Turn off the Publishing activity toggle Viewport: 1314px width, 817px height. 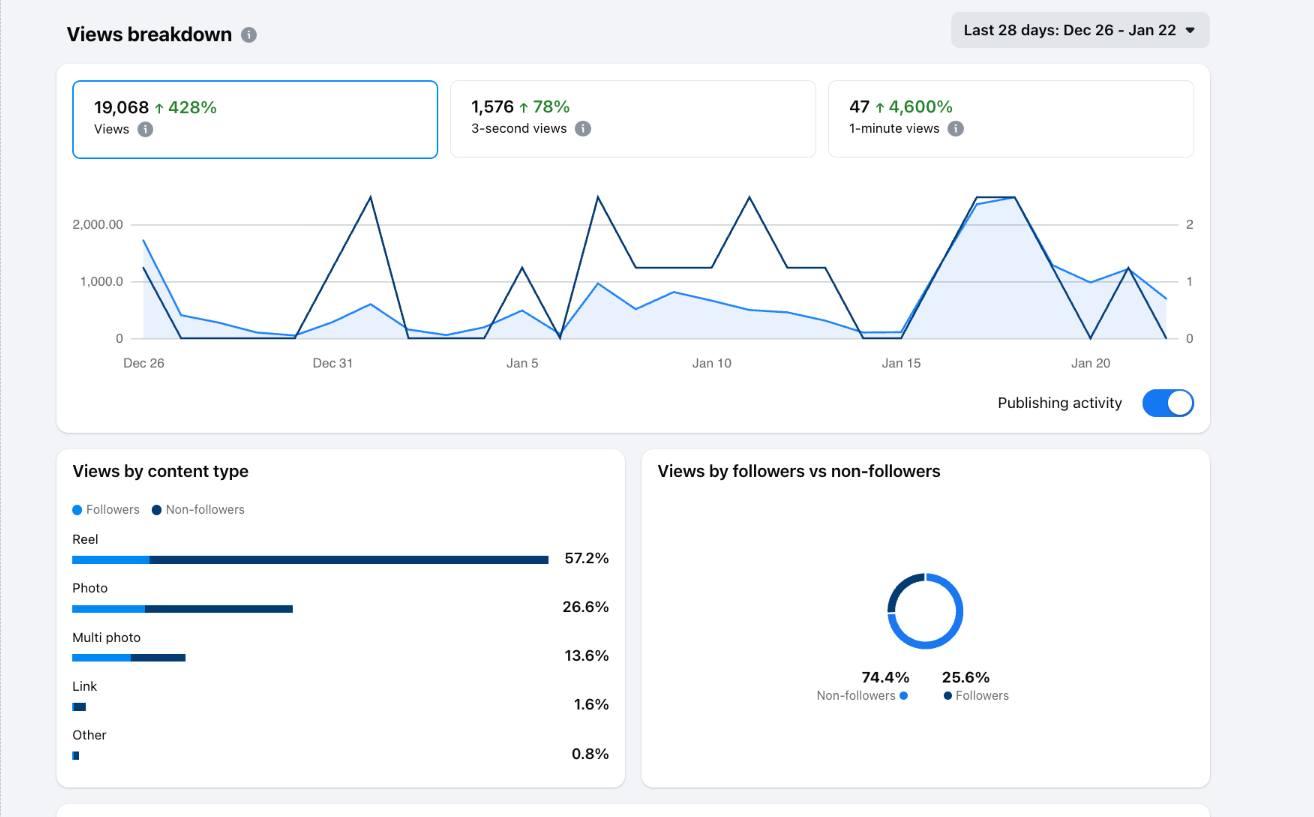point(1167,403)
